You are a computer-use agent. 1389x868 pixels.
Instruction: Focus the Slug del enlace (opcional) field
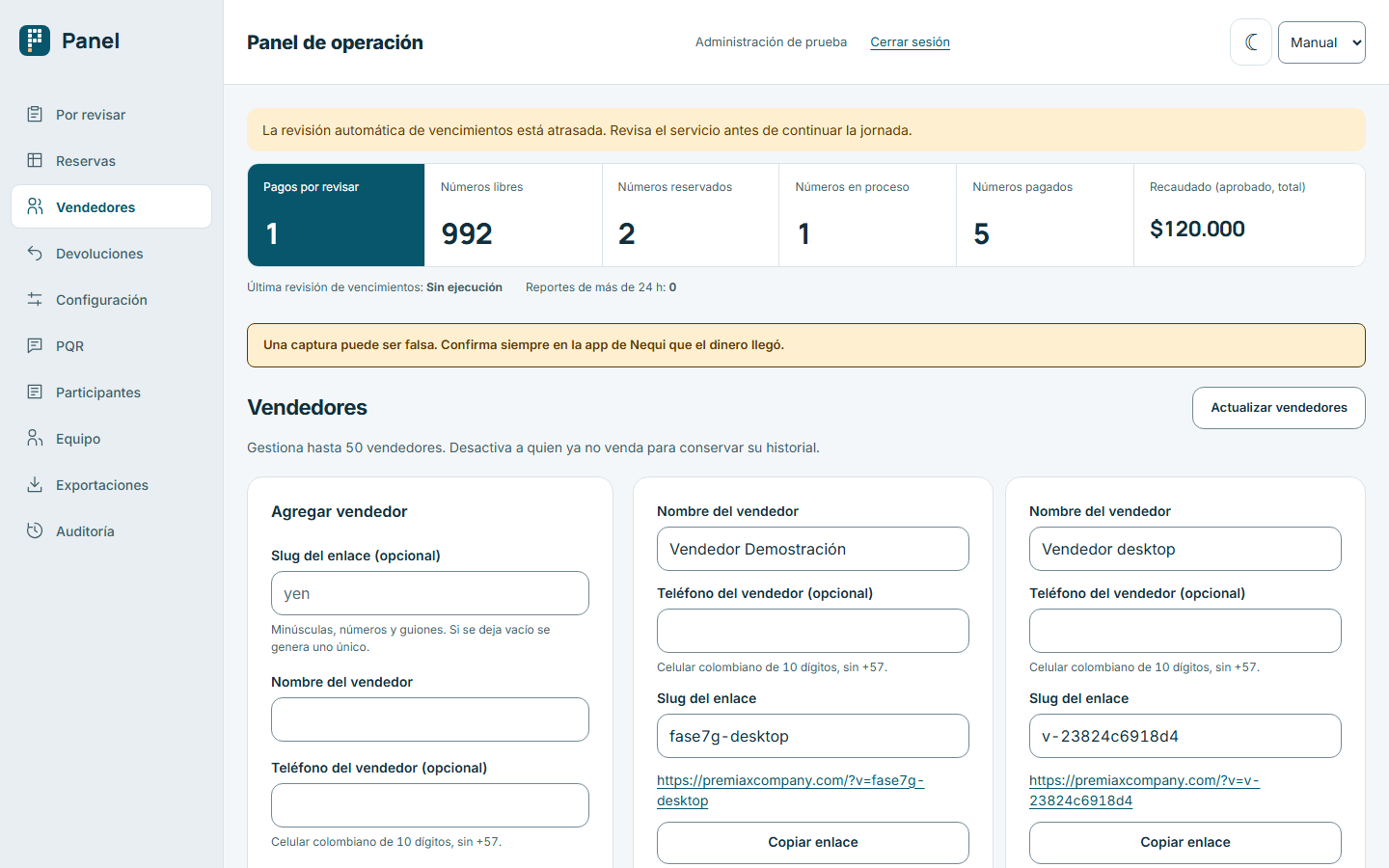[430, 593]
